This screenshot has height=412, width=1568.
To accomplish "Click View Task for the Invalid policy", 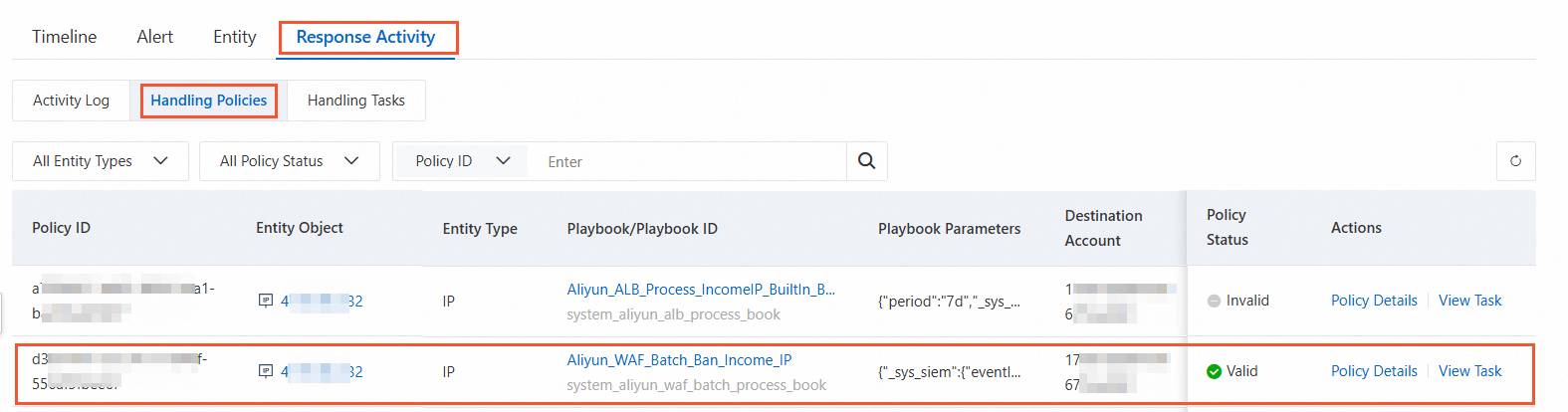I will point(1469,301).
